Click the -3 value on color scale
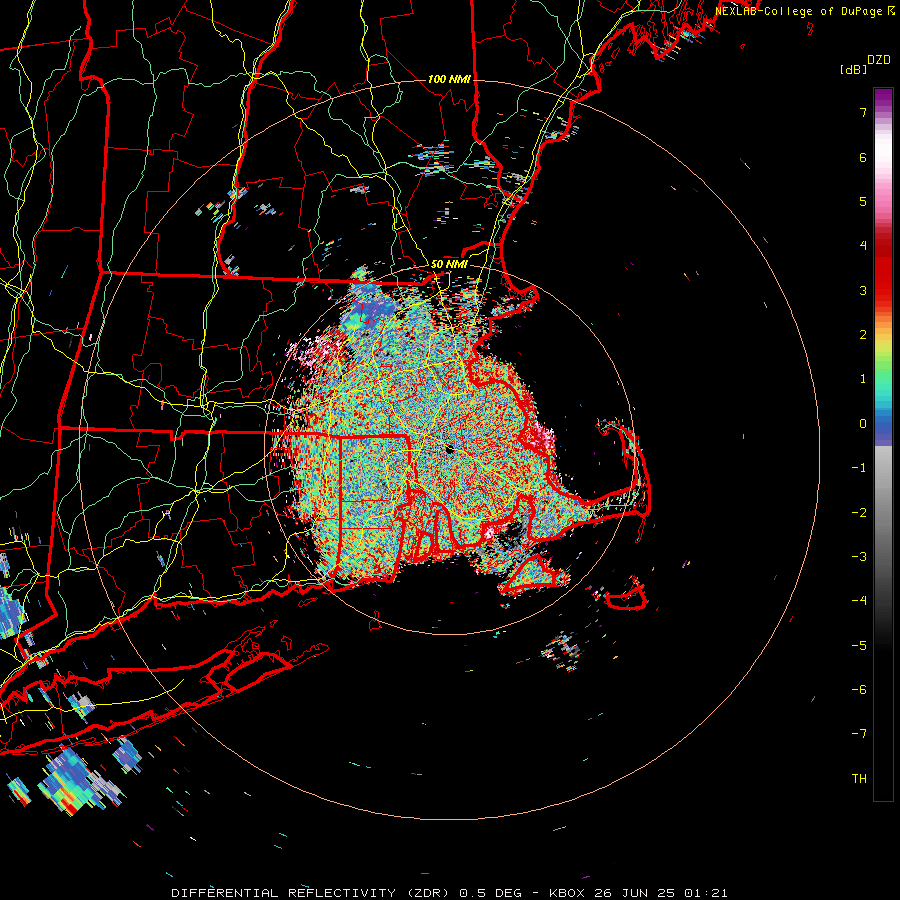 point(859,557)
